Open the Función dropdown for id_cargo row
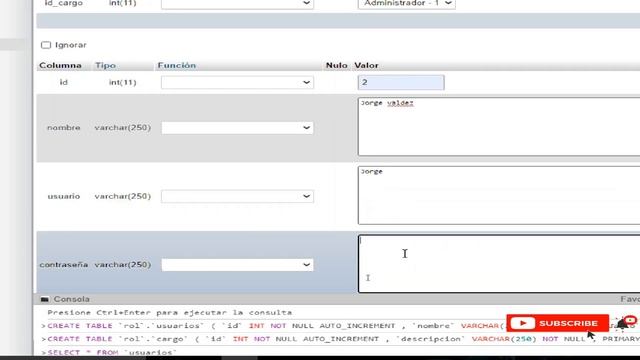This screenshot has width=640, height=360. click(237, 4)
